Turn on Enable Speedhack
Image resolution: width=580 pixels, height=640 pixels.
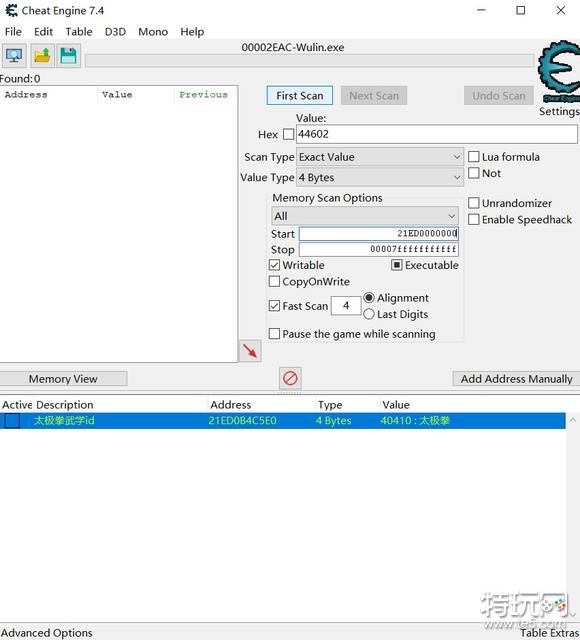point(521,220)
